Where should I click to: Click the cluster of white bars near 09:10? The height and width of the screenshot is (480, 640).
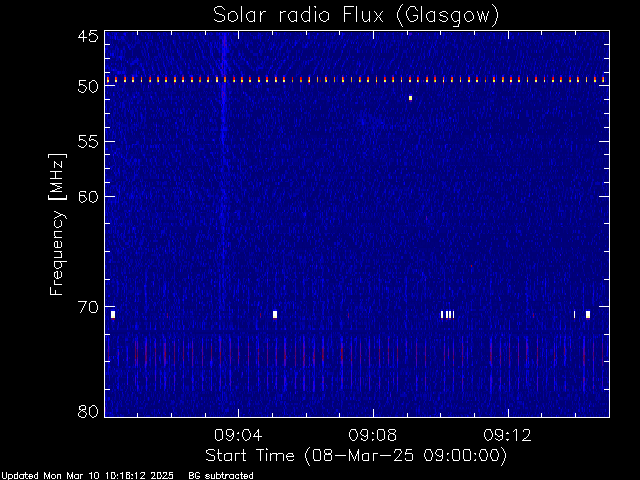pyautogui.click(x=447, y=314)
